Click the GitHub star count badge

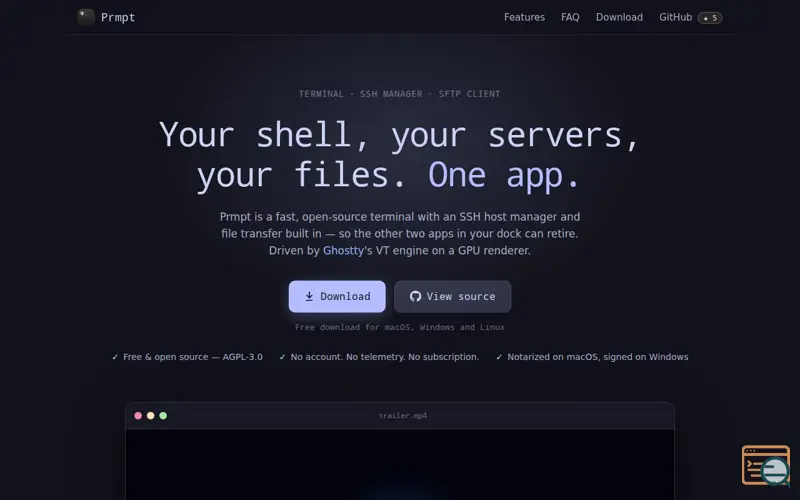coord(710,18)
